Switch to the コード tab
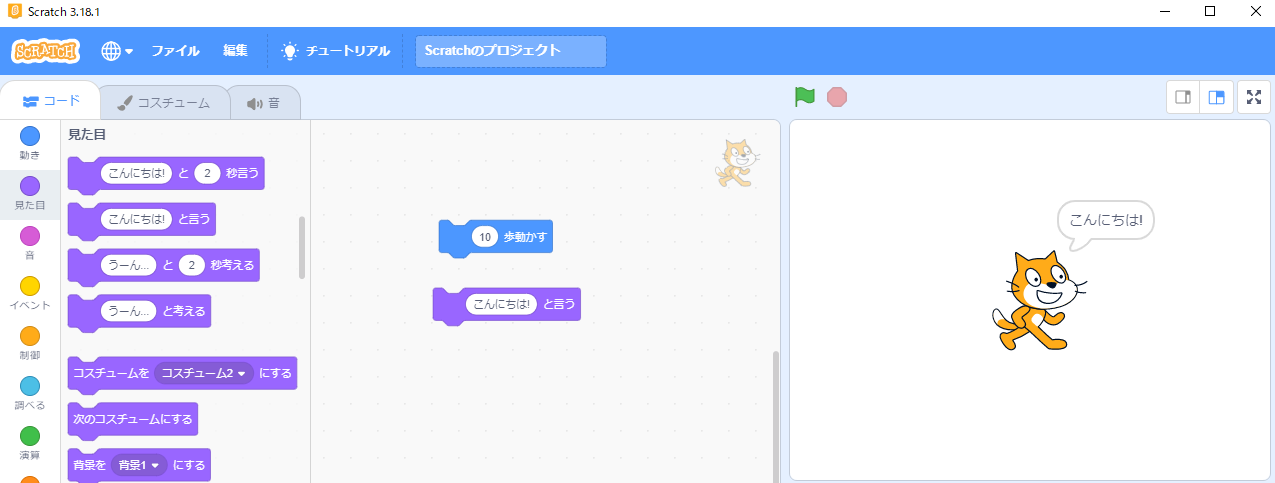 tap(51, 101)
